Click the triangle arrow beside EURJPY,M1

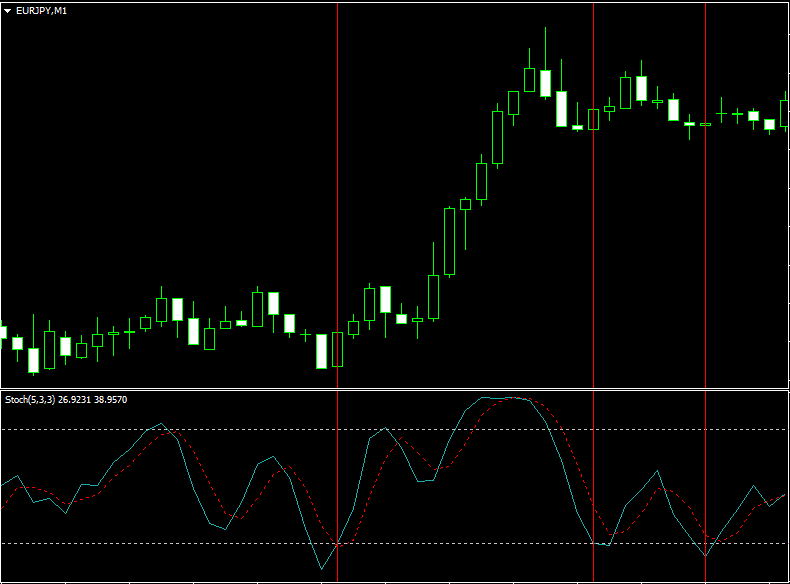8,9
